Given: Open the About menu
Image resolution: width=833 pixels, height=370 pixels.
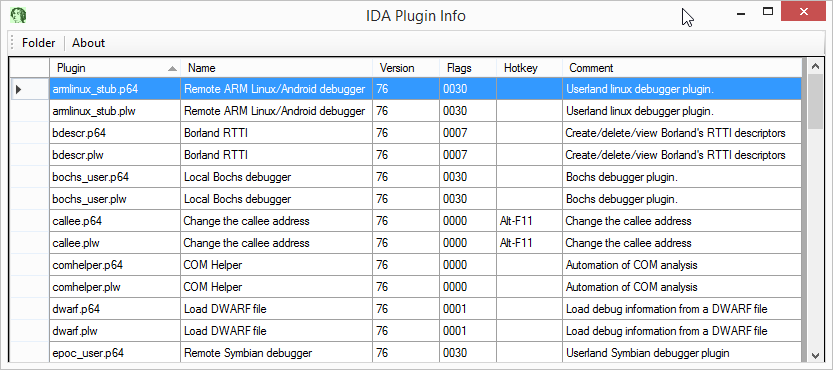Looking at the screenshot, I should click(x=89, y=43).
